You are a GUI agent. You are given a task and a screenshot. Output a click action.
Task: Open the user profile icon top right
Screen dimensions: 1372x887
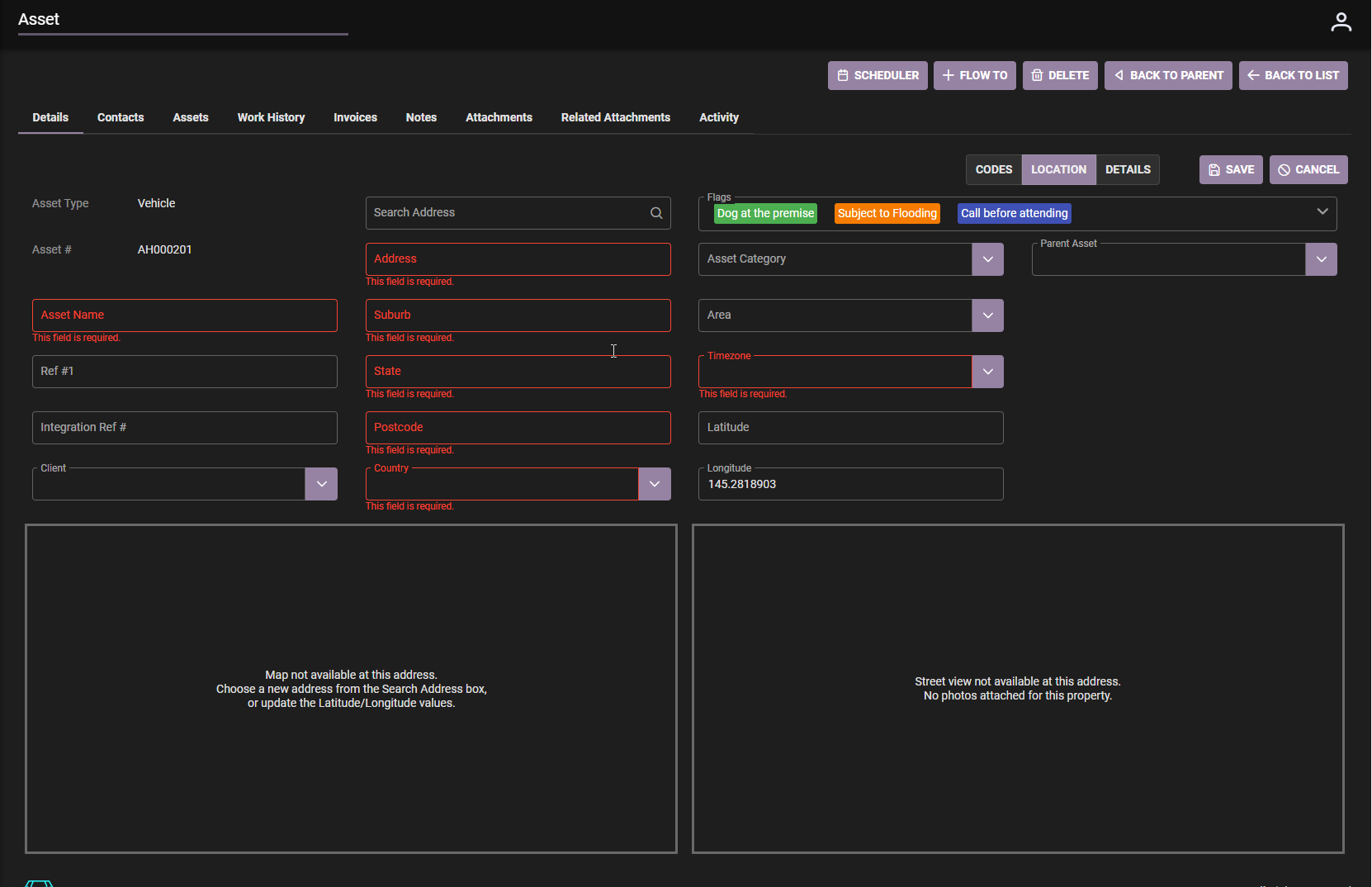point(1341,21)
